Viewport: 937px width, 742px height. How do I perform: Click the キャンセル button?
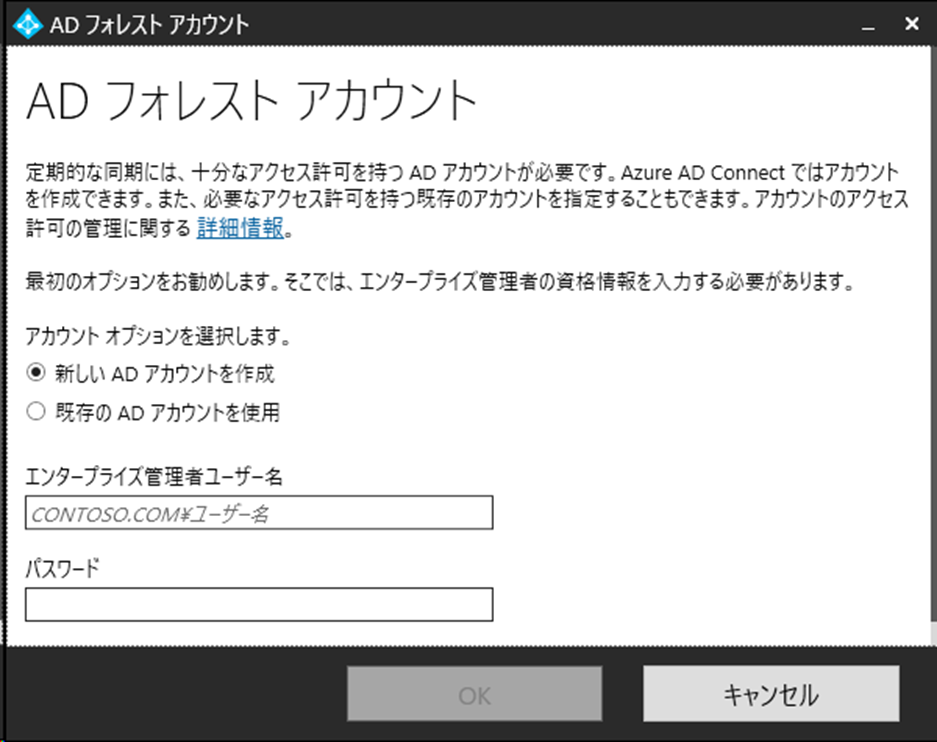click(x=771, y=694)
